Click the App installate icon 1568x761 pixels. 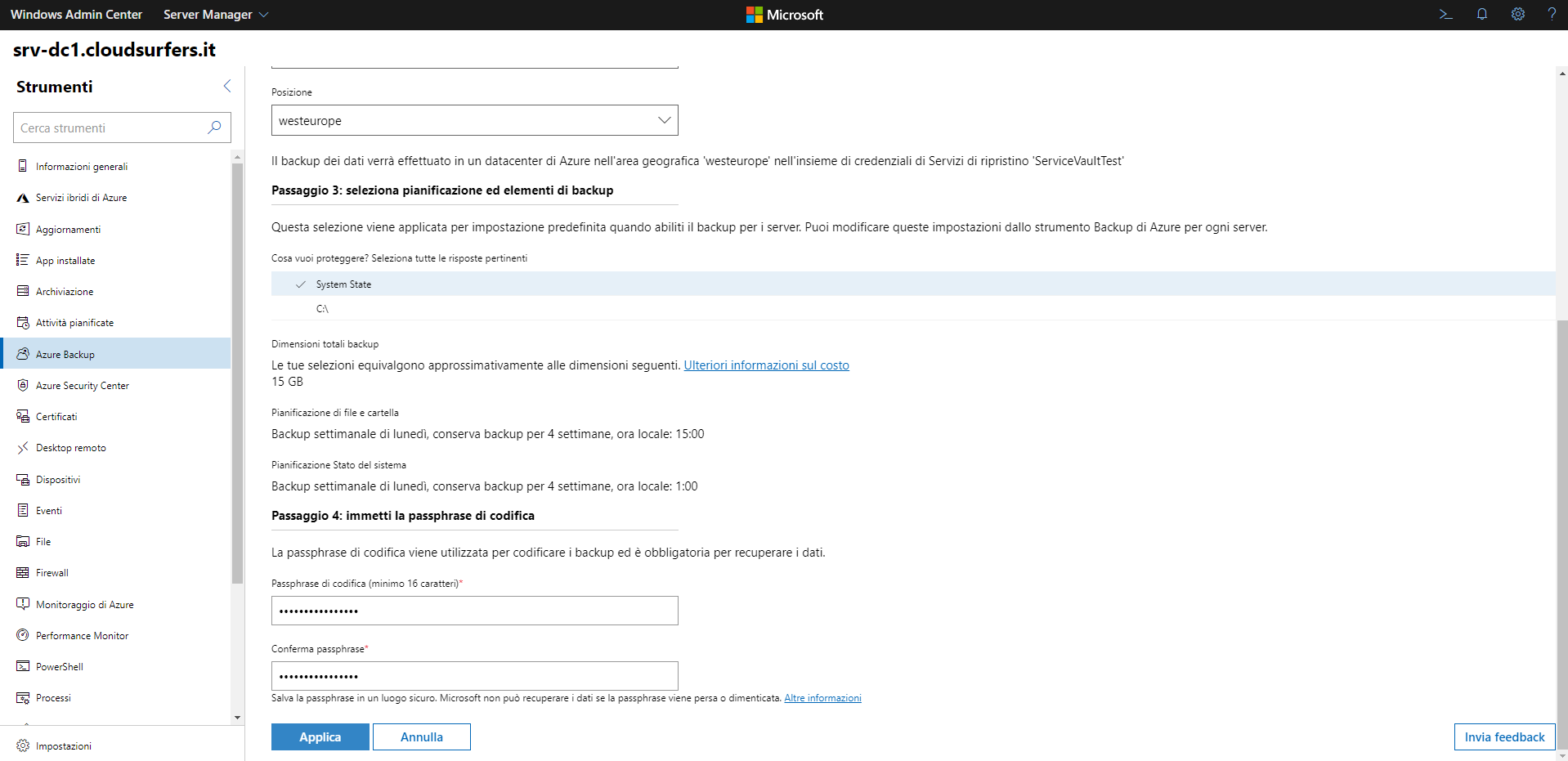coord(23,260)
